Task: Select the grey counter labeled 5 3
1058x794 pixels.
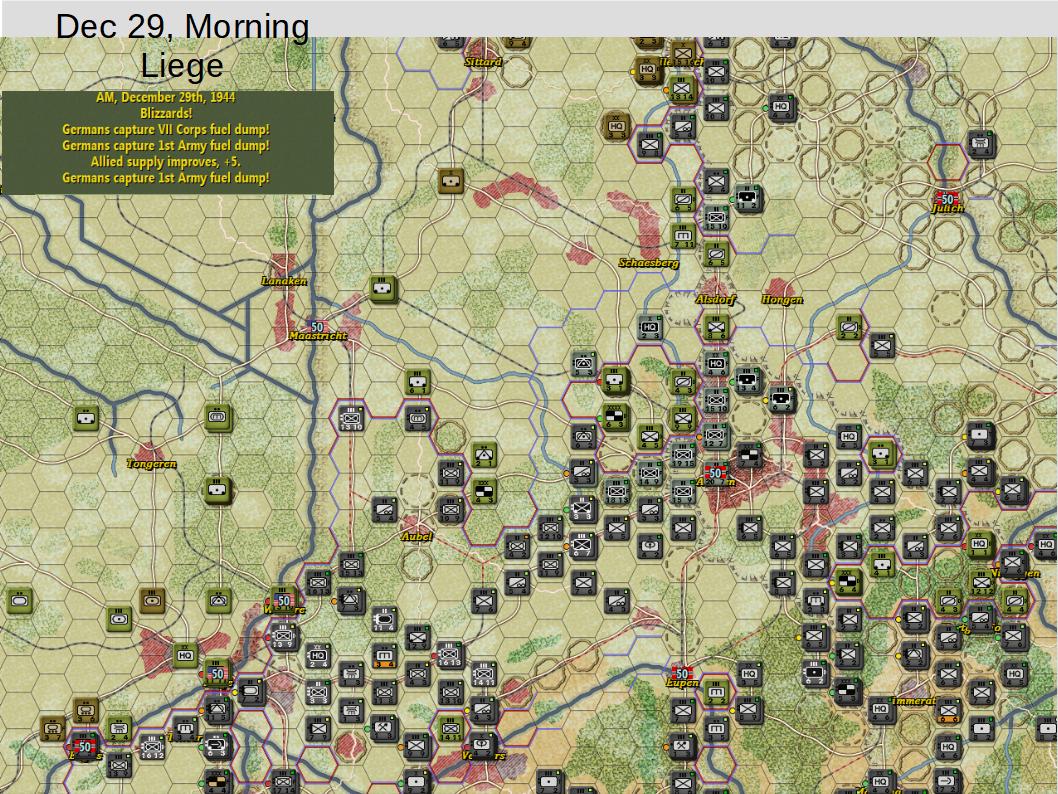Action: (x=584, y=364)
